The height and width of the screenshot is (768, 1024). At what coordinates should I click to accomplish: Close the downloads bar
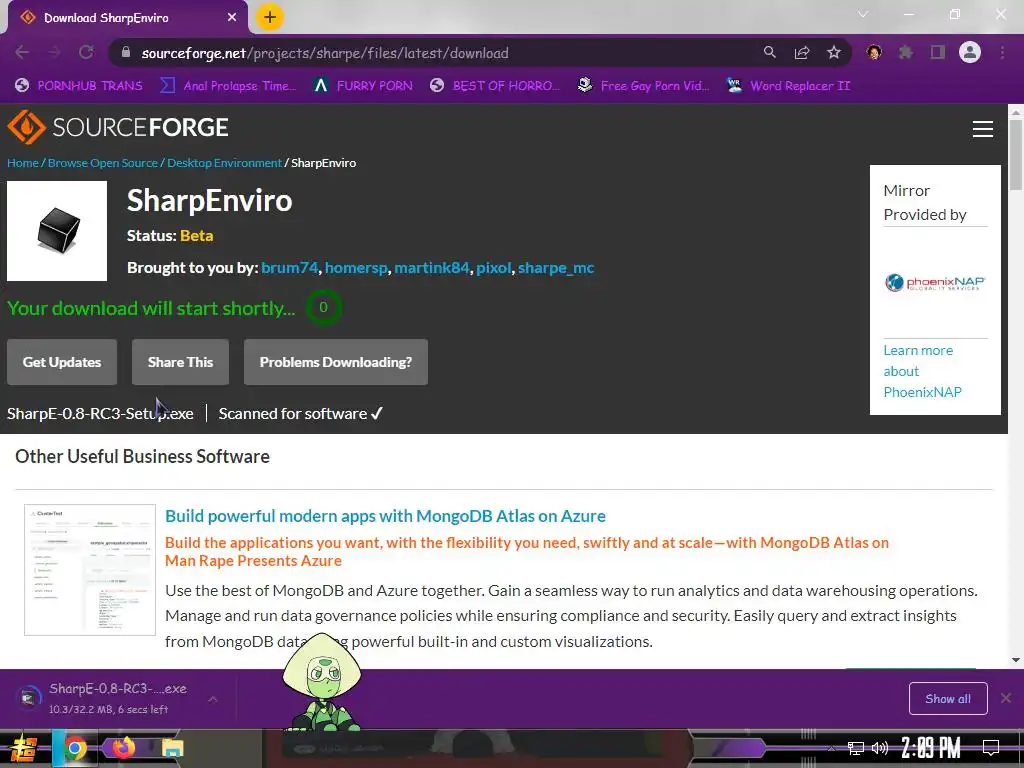tap(1006, 698)
